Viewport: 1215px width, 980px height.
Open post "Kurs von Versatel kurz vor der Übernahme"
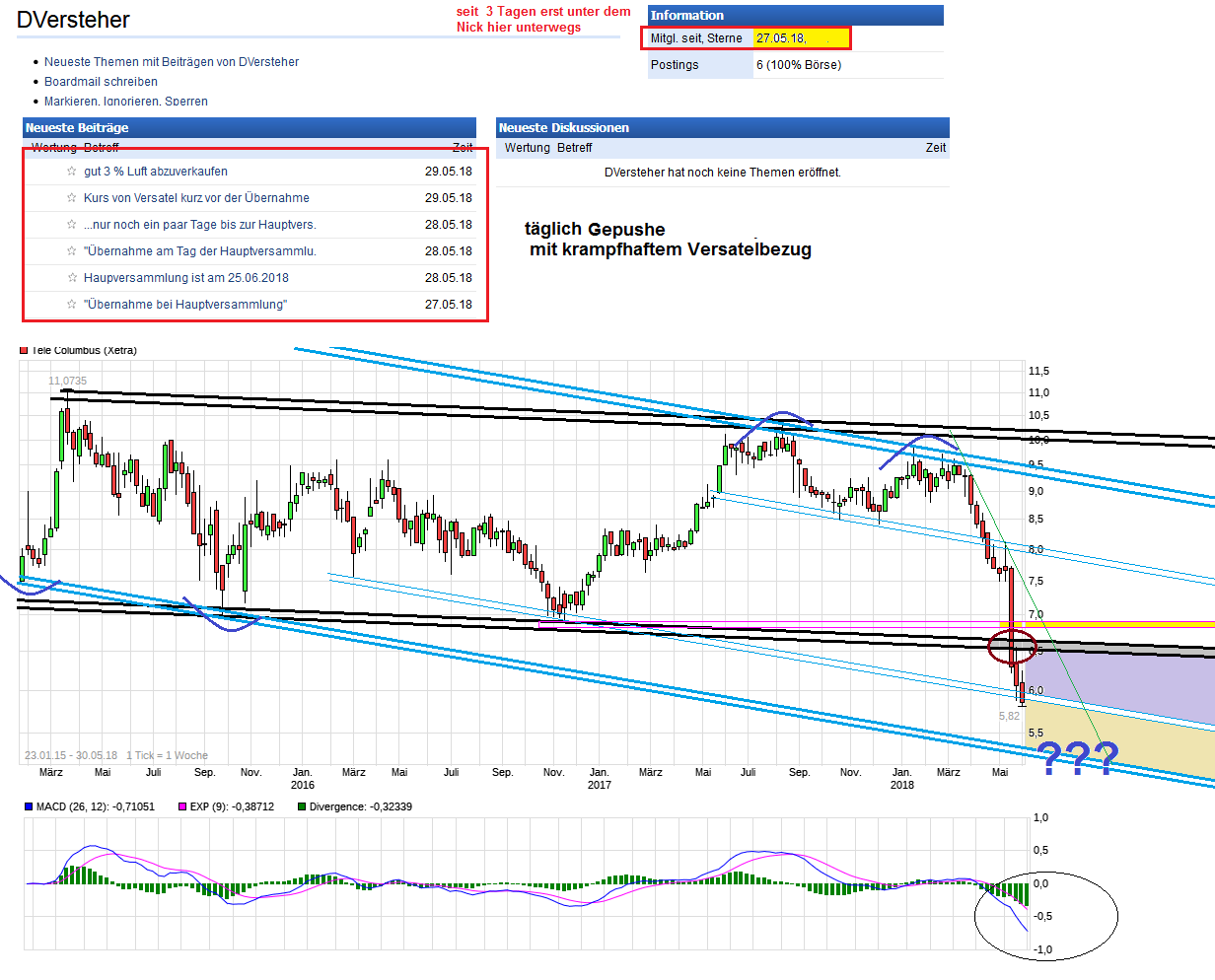196,198
